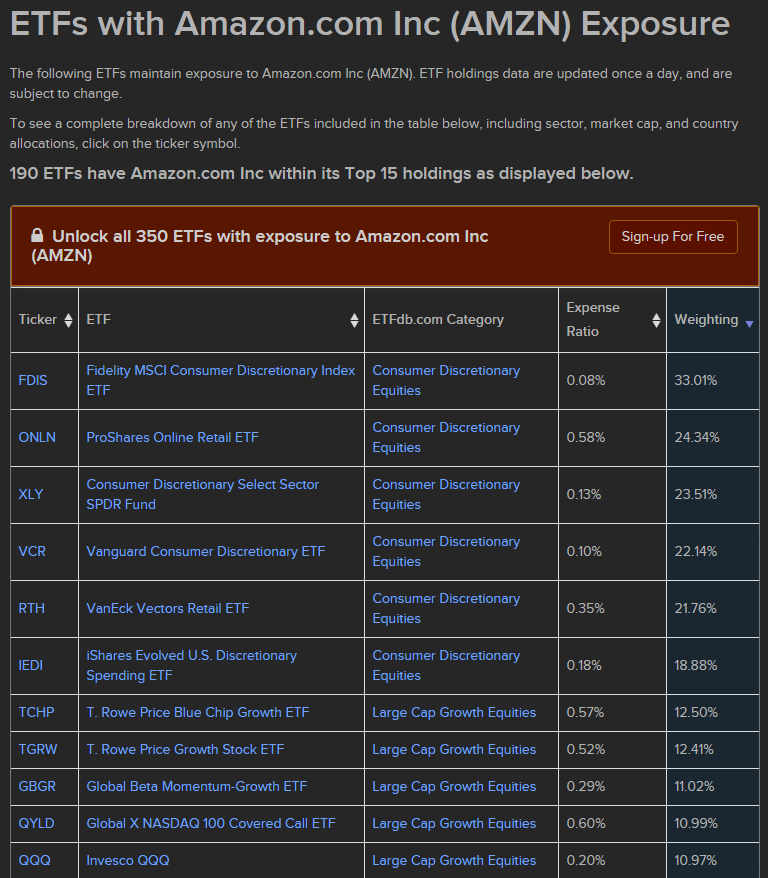Image resolution: width=768 pixels, height=878 pixels.
Task: Select the 18.88% weighting cell
Action: (x=713, y=666)
